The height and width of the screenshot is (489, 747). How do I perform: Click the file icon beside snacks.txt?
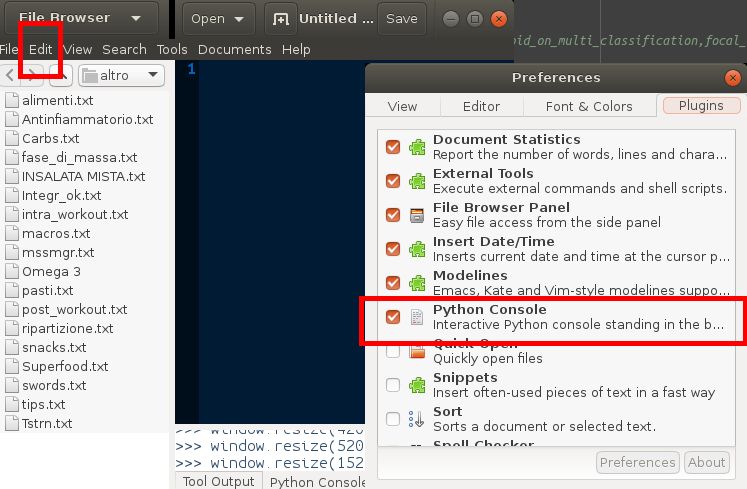12,347
